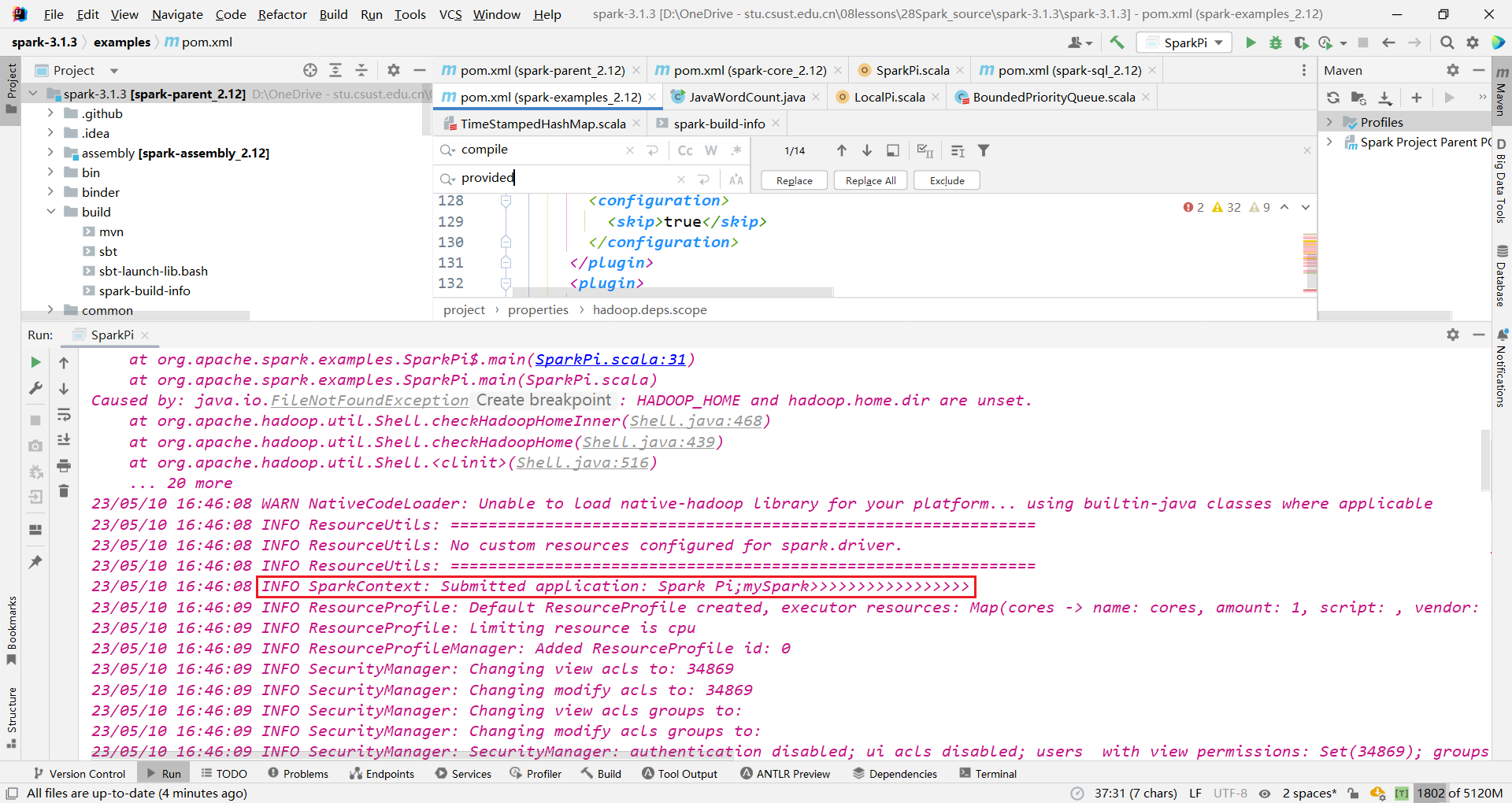Open Shell.java:468 stack trace link

click(695, 421)
